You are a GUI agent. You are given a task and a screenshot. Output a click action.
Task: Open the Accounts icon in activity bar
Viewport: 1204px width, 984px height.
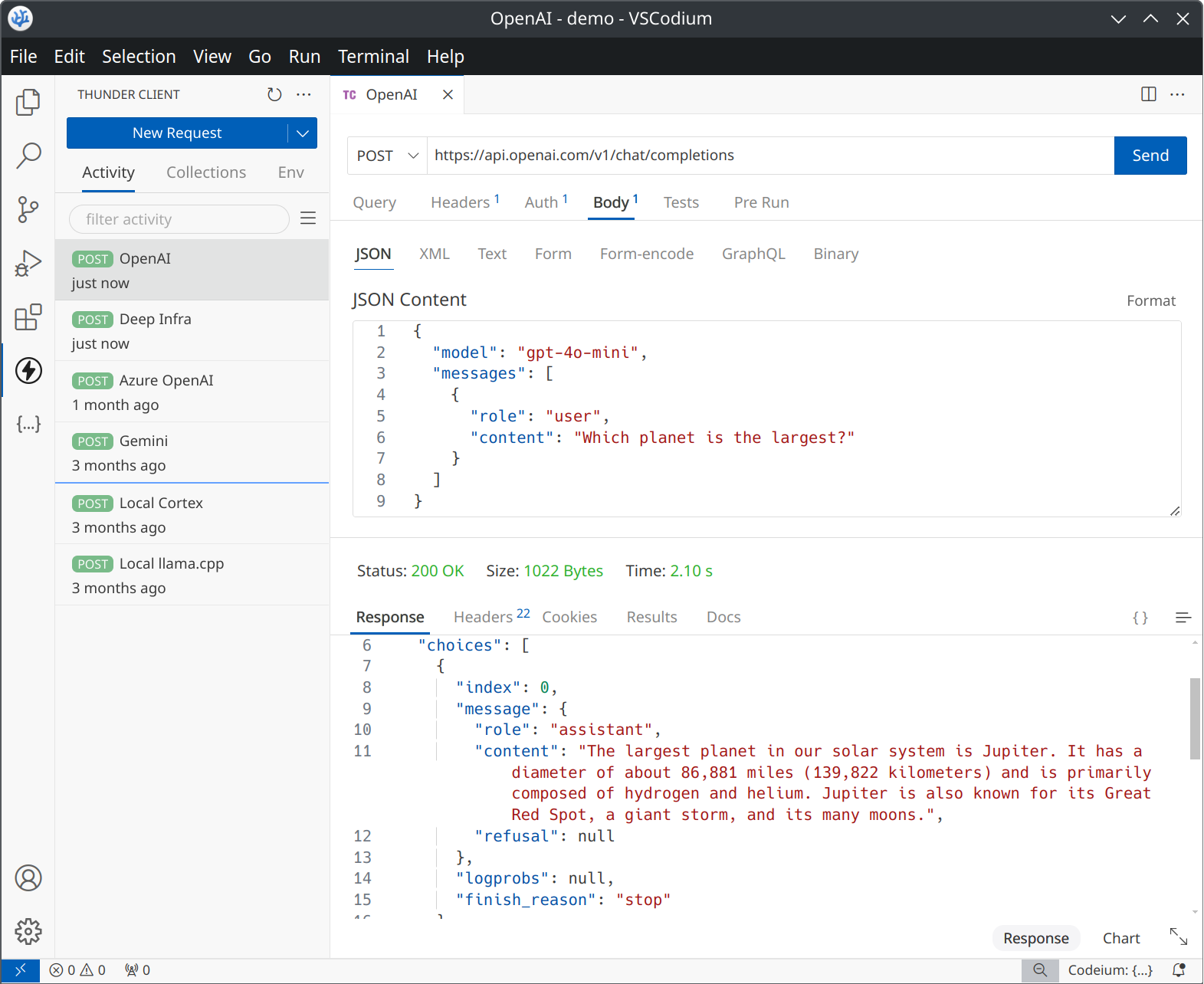point(28,878)
